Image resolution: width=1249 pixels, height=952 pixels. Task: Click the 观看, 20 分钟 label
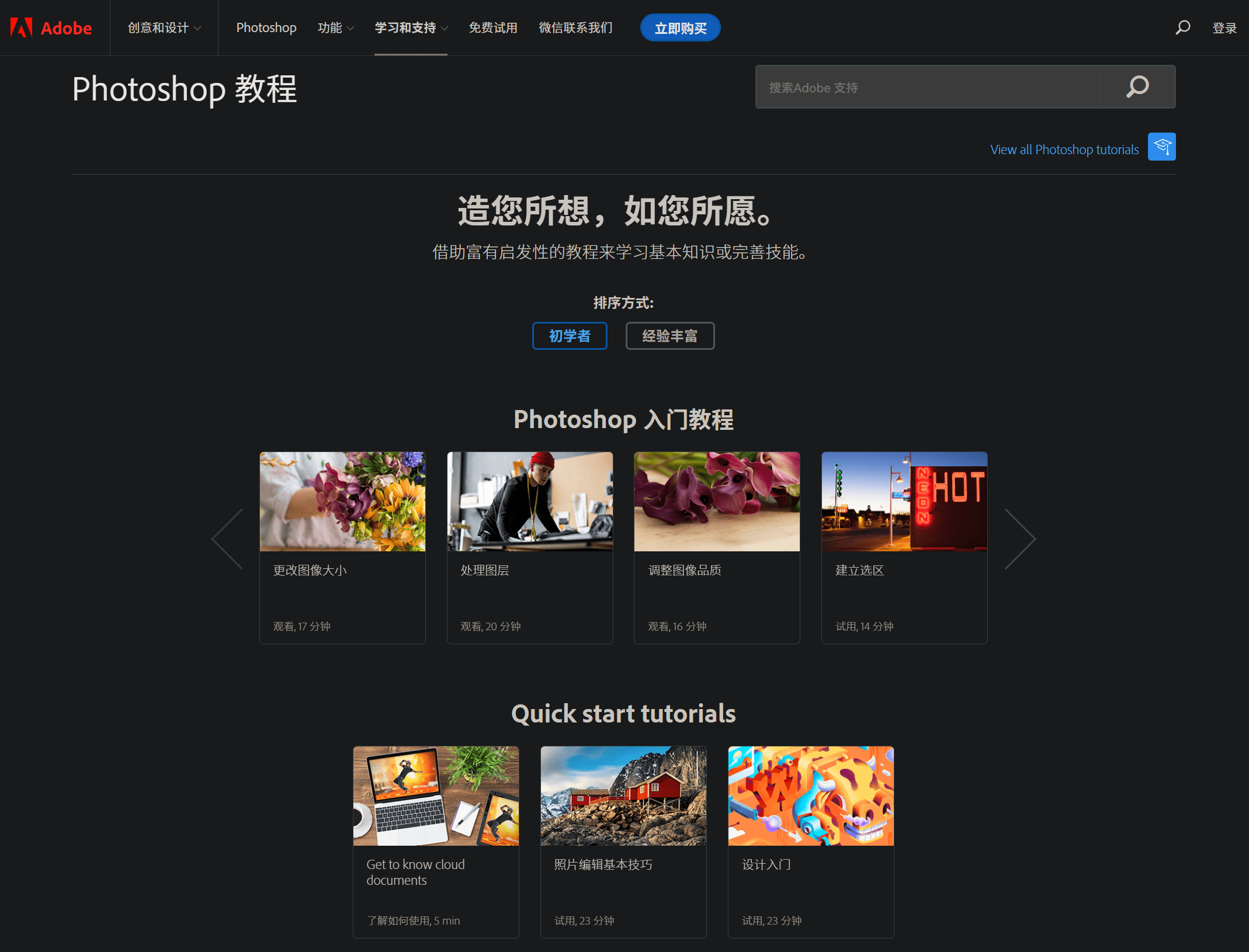click(x=491, y=626)
